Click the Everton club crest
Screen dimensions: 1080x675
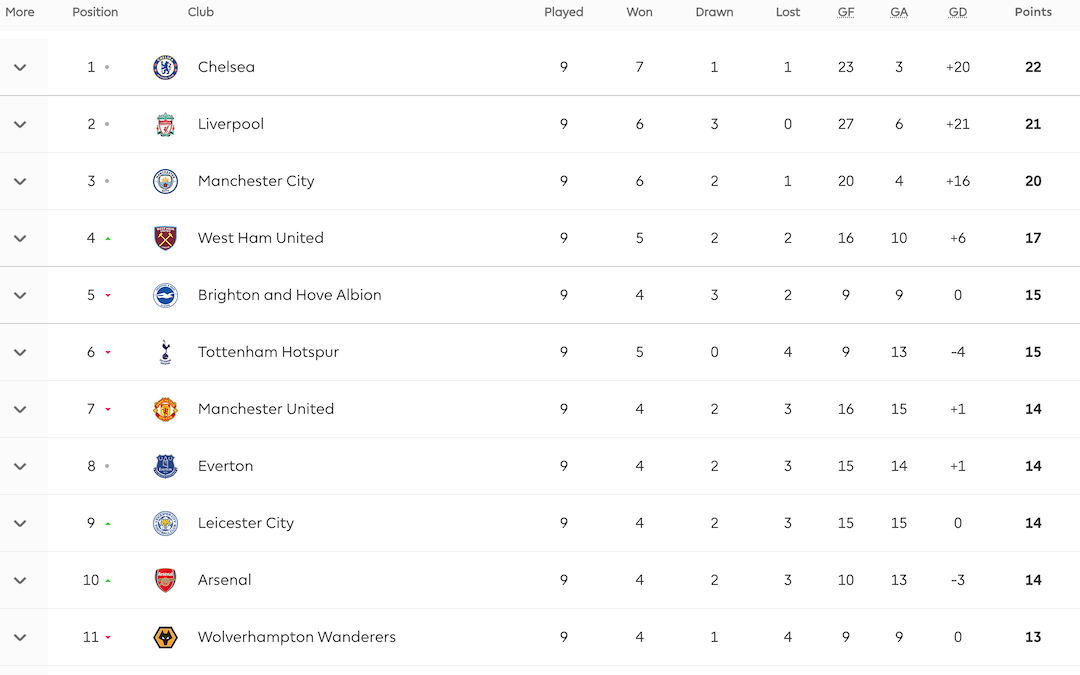(165, 466)
